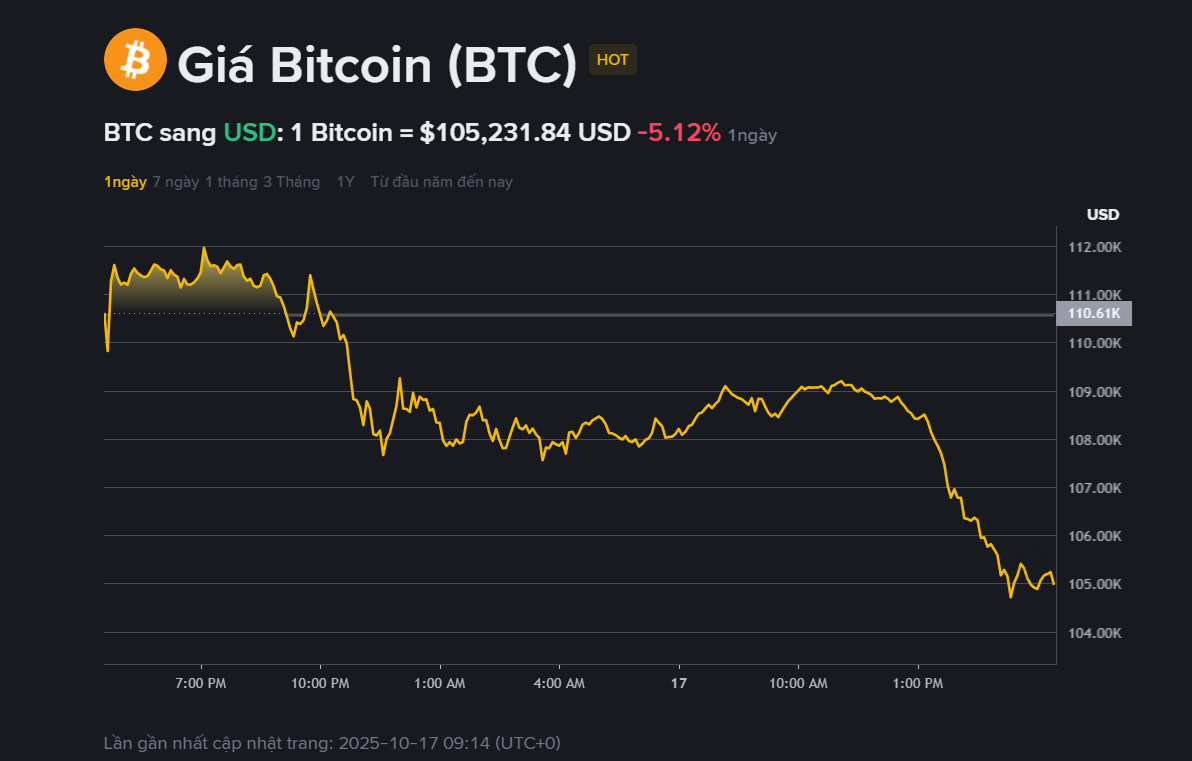The height and width of the screenshot is (761, 1192).
Task: Click the -5.12% price change value
Action: point(679,132)
